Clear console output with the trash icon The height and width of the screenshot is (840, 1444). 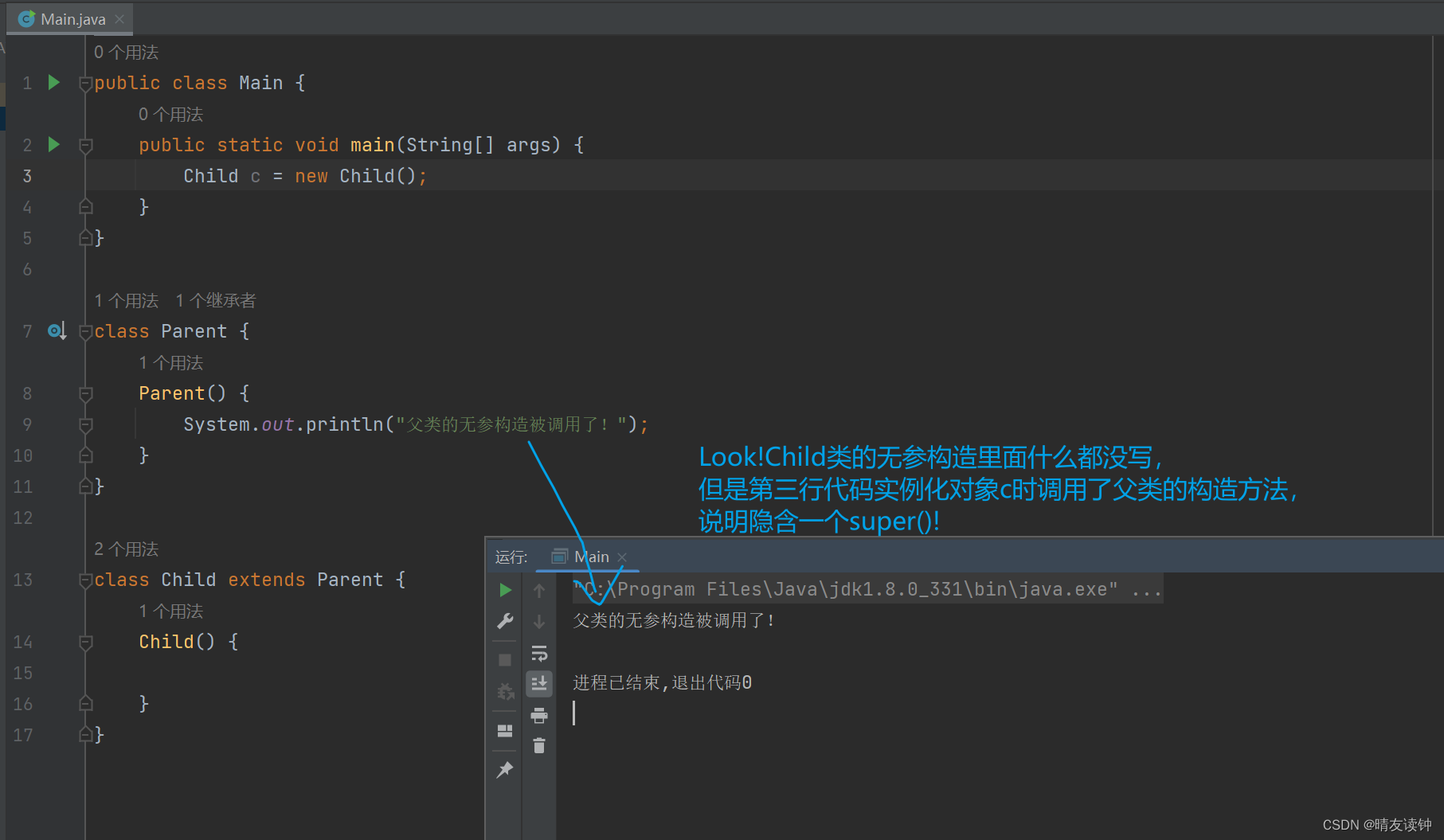point(539,746)
